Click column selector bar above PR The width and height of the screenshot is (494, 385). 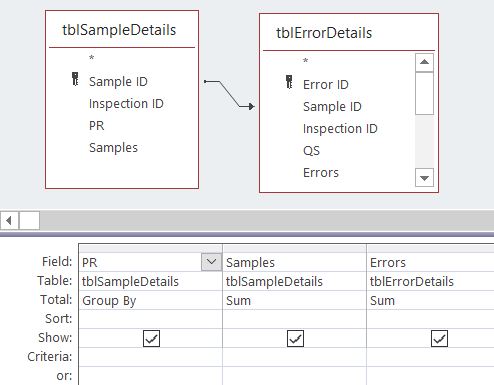click(x=151, y=248)
